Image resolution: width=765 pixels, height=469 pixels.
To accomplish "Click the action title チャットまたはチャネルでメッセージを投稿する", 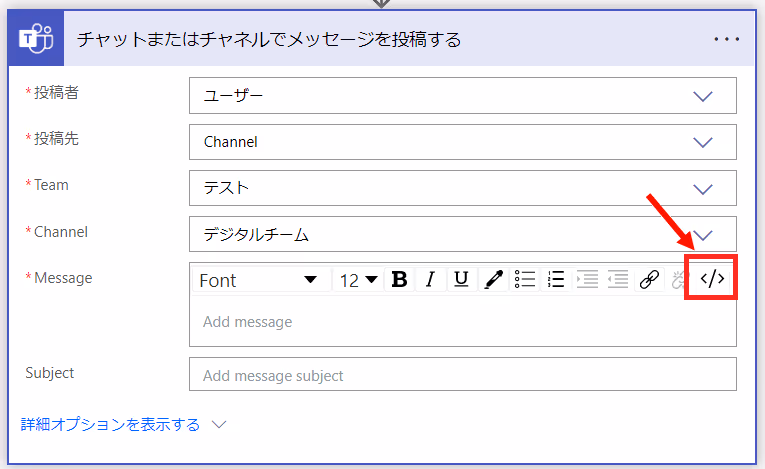I will pyautogui.click(x=269, y=39).
